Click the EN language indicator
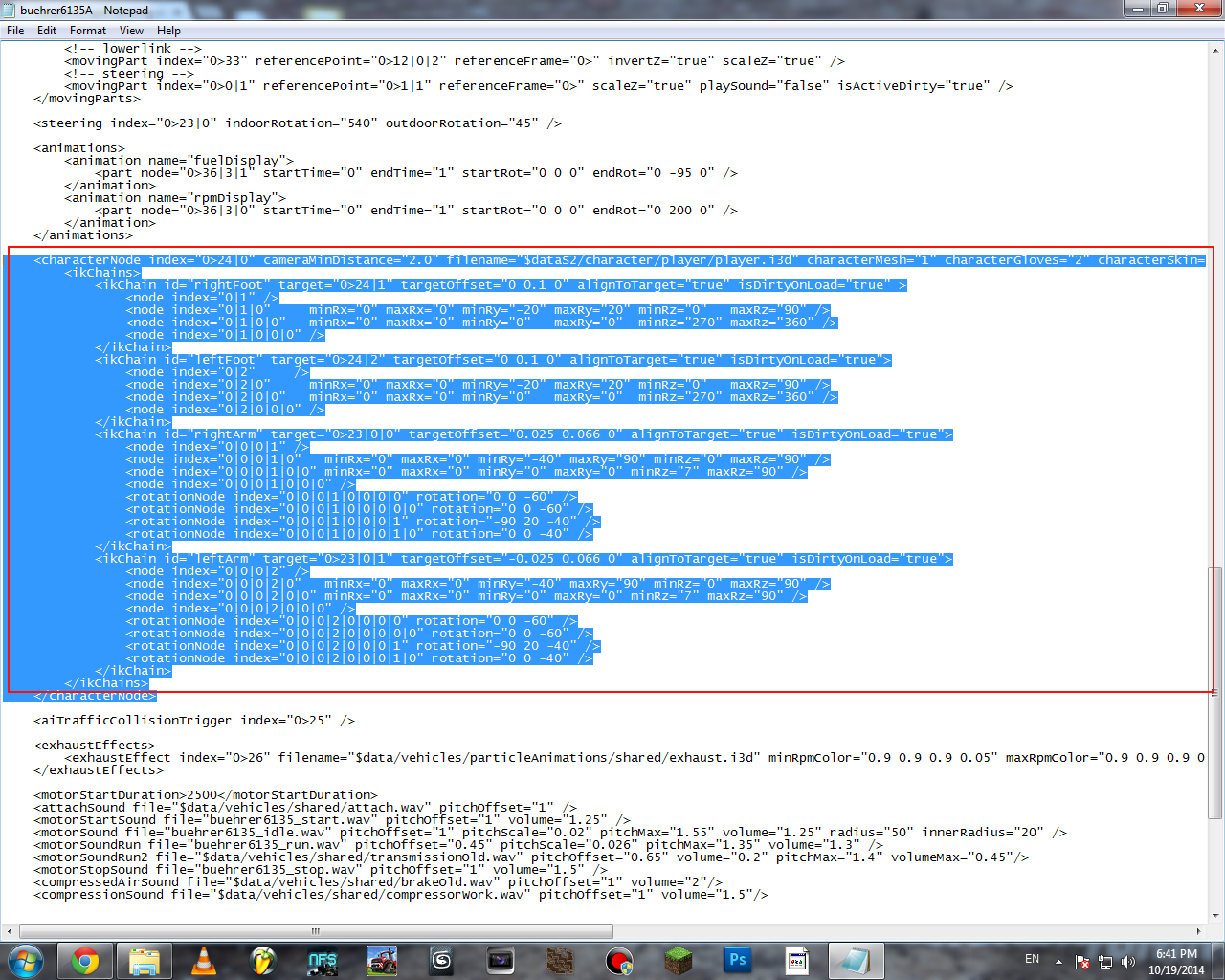Screen dimensions: 1225x980 tap(1032, 959)
